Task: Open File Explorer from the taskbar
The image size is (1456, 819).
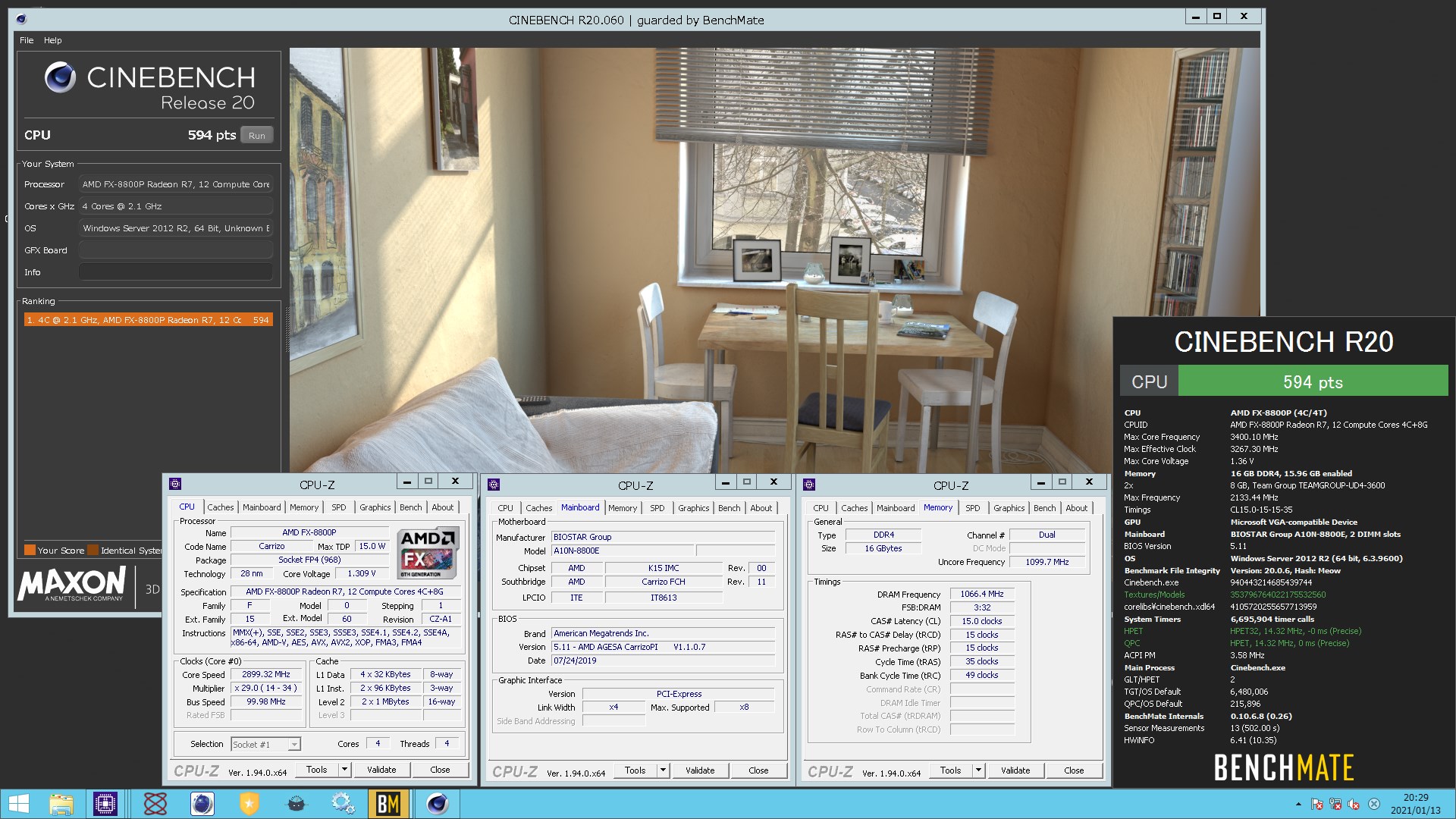Action: pyautogui.click(x=61, y=804)
